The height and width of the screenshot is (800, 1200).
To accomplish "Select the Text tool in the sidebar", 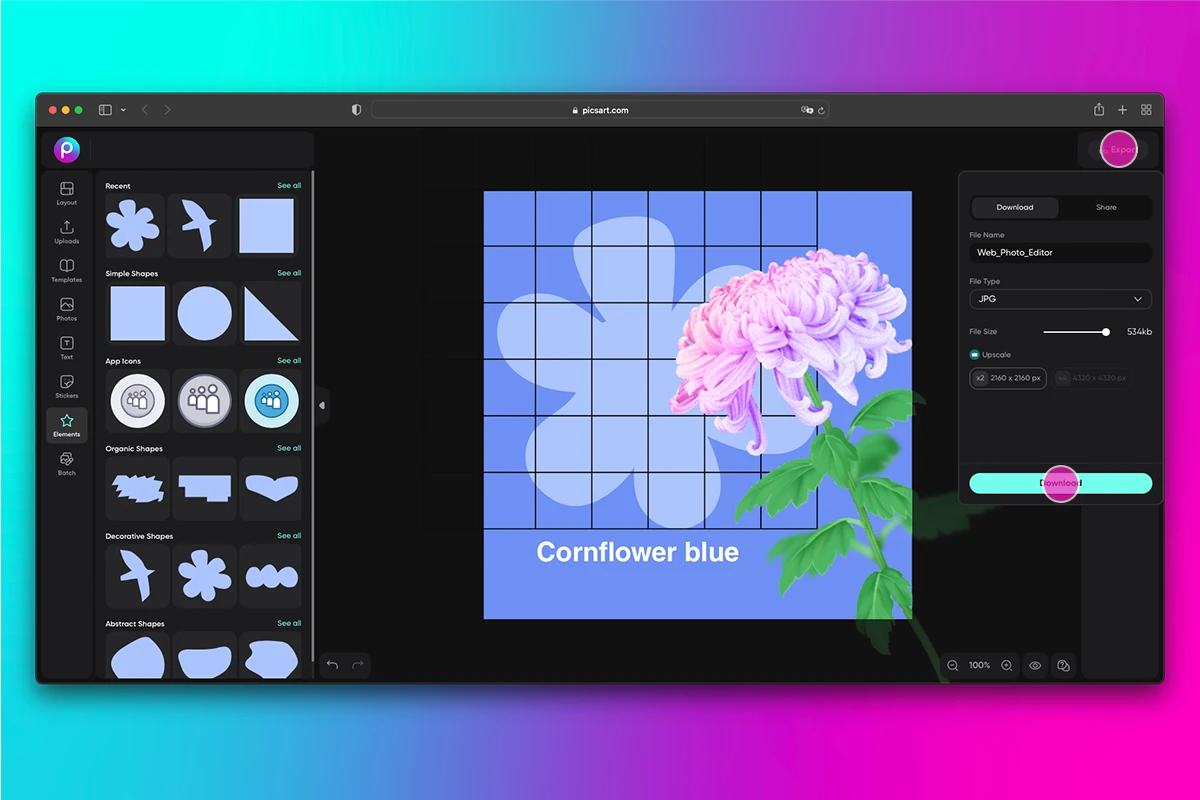I will click(66, 347).
